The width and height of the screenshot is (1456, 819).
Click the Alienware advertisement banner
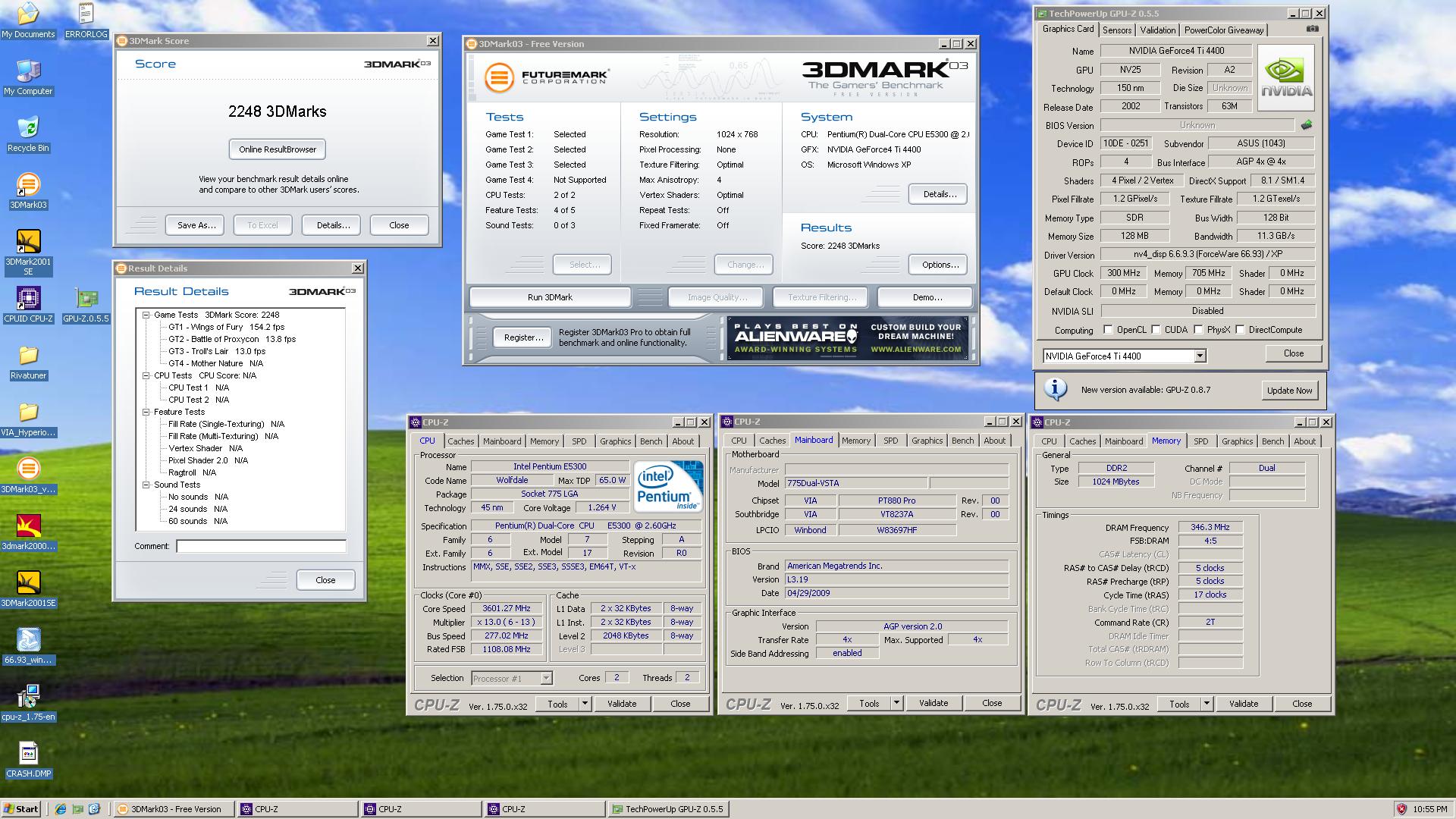tap(848, 338)
